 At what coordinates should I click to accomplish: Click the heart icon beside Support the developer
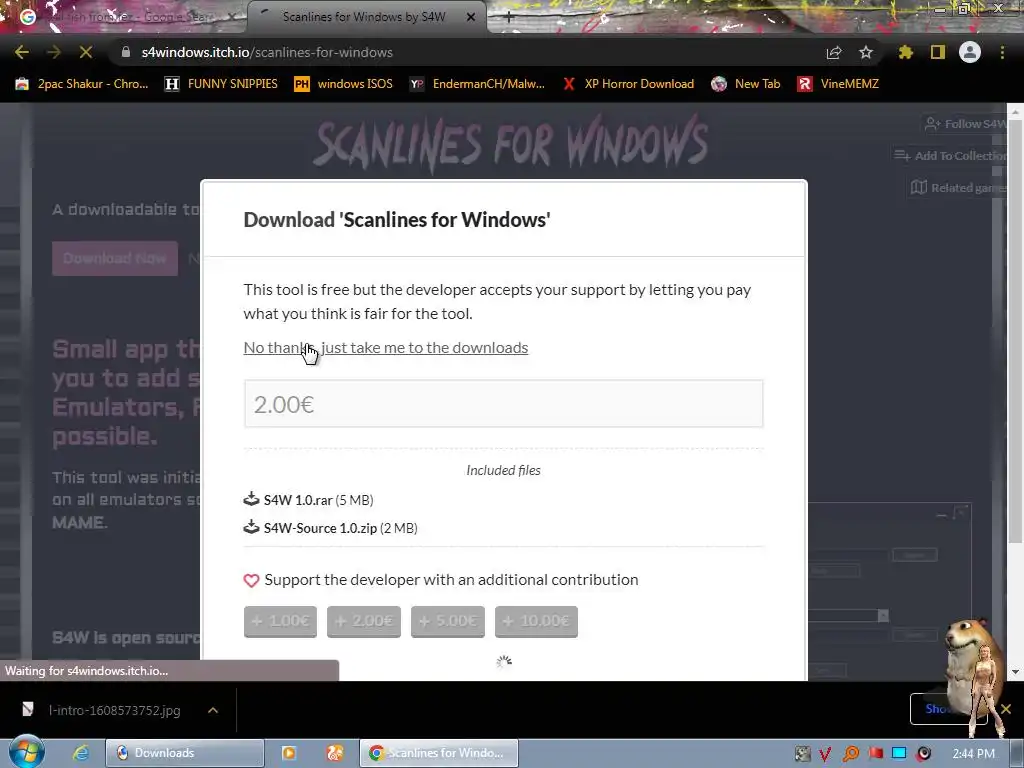(x=251, y=580)
